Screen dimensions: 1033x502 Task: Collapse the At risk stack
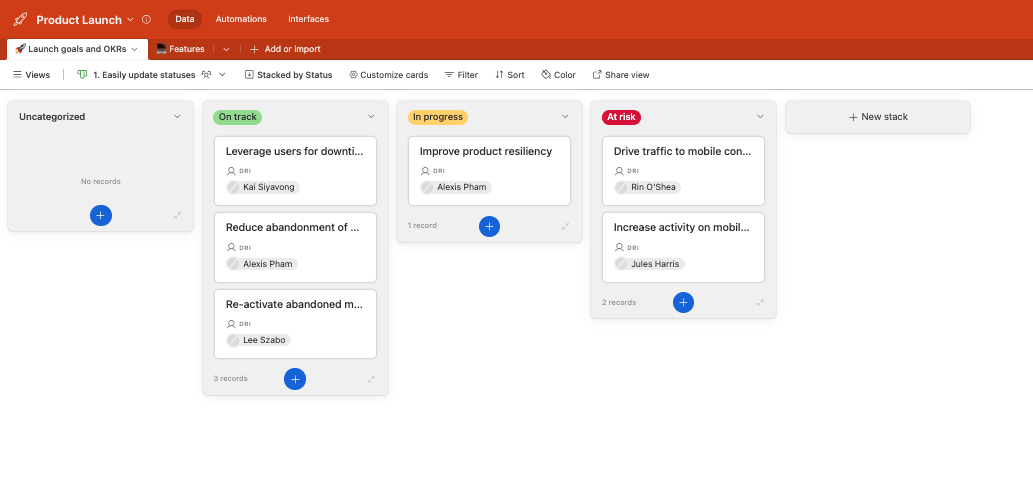tap(760, 302)
